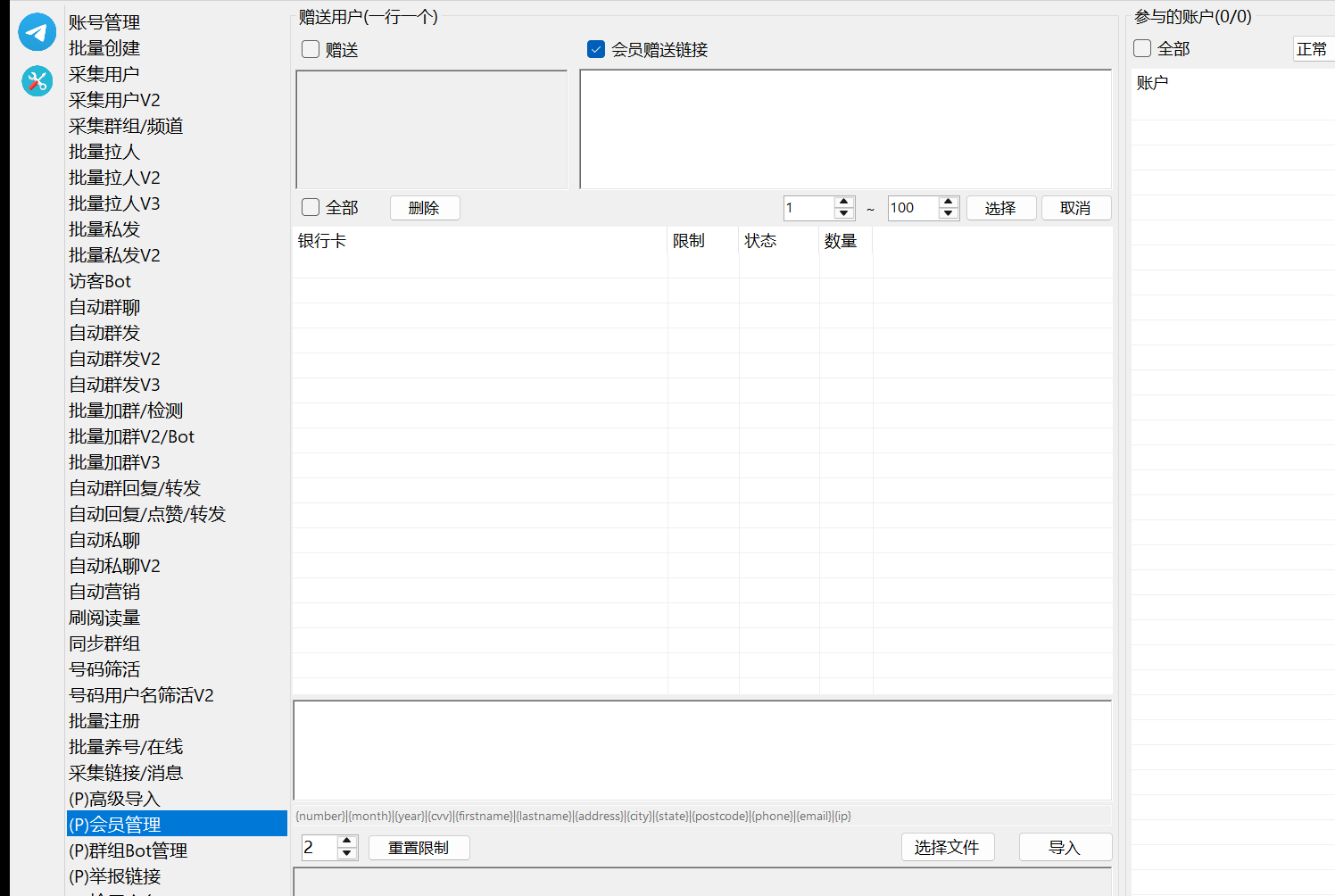
Task: Open the Telegram icon in sidebar
Action: (37, 32)
